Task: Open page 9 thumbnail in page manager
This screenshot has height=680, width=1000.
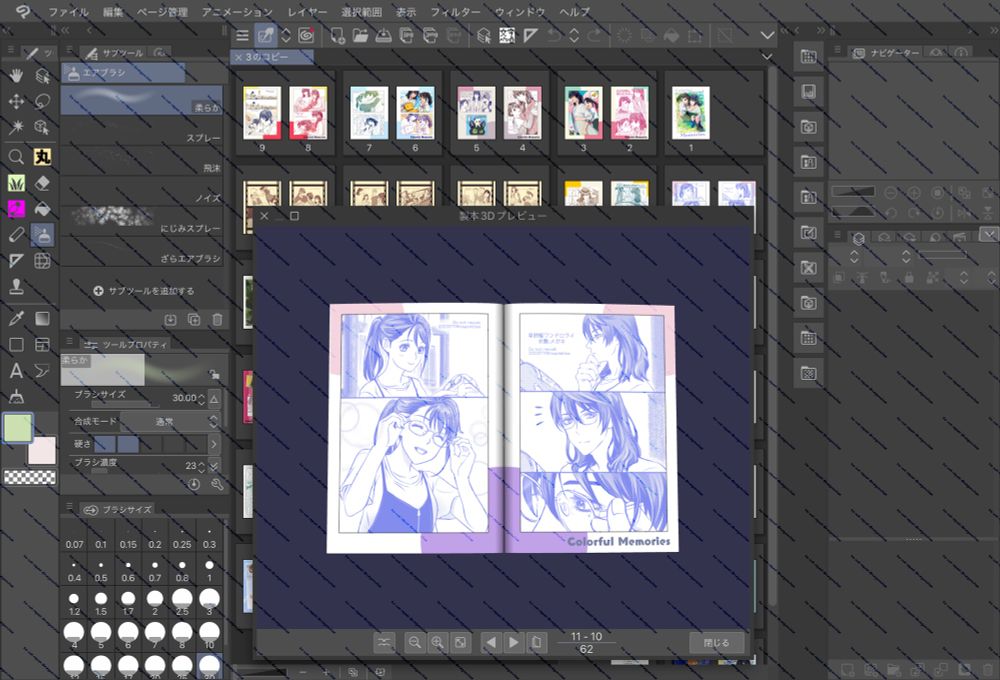Action: (x=262, y=113)
